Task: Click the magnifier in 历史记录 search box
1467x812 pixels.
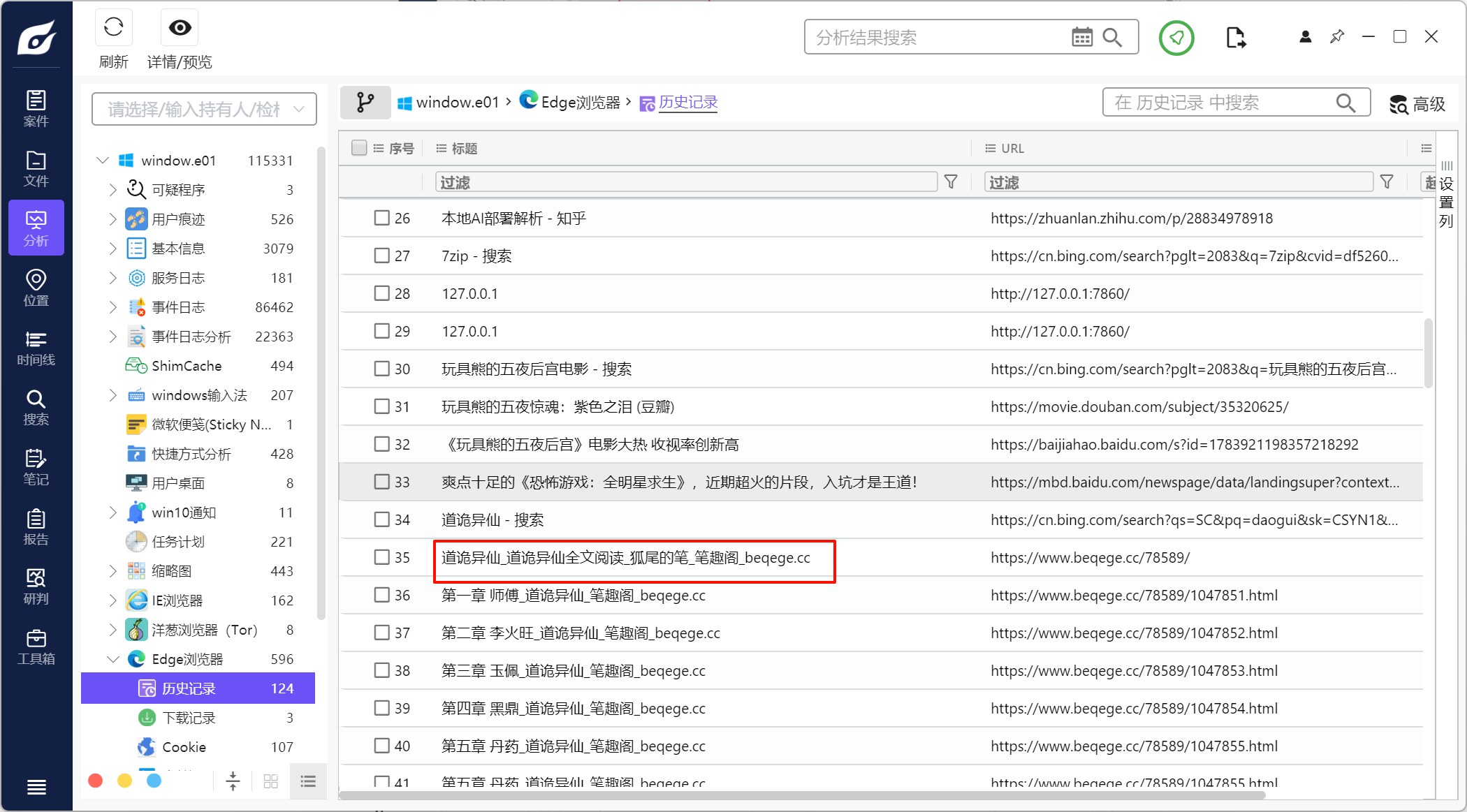Action: (1345, 103)
